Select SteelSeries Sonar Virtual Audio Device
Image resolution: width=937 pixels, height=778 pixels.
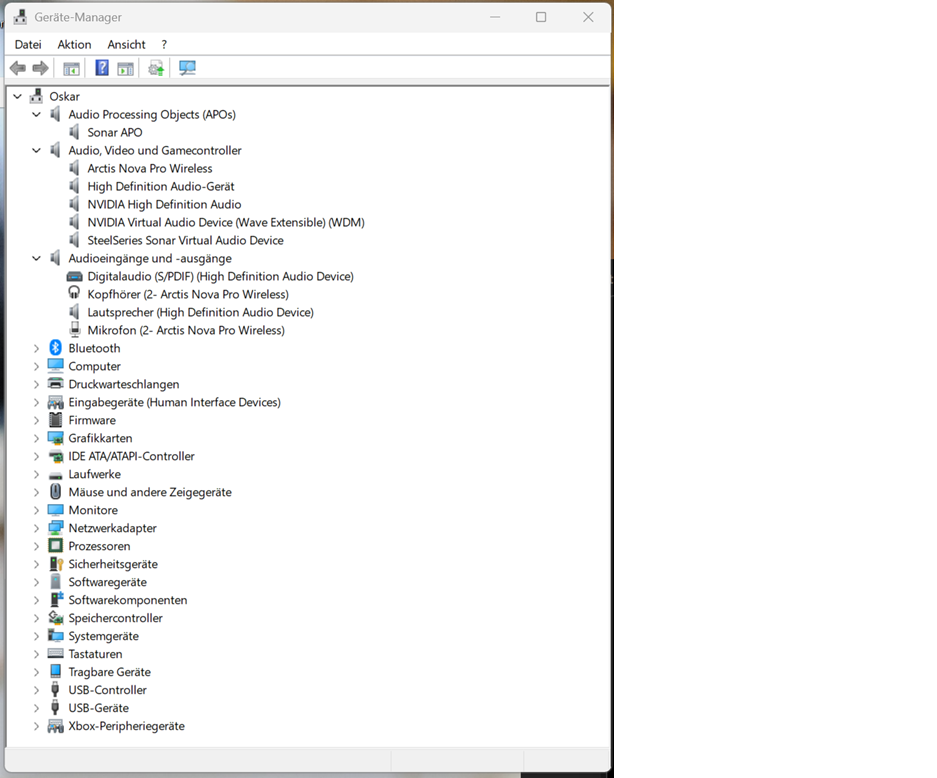(x=185, y=240)
